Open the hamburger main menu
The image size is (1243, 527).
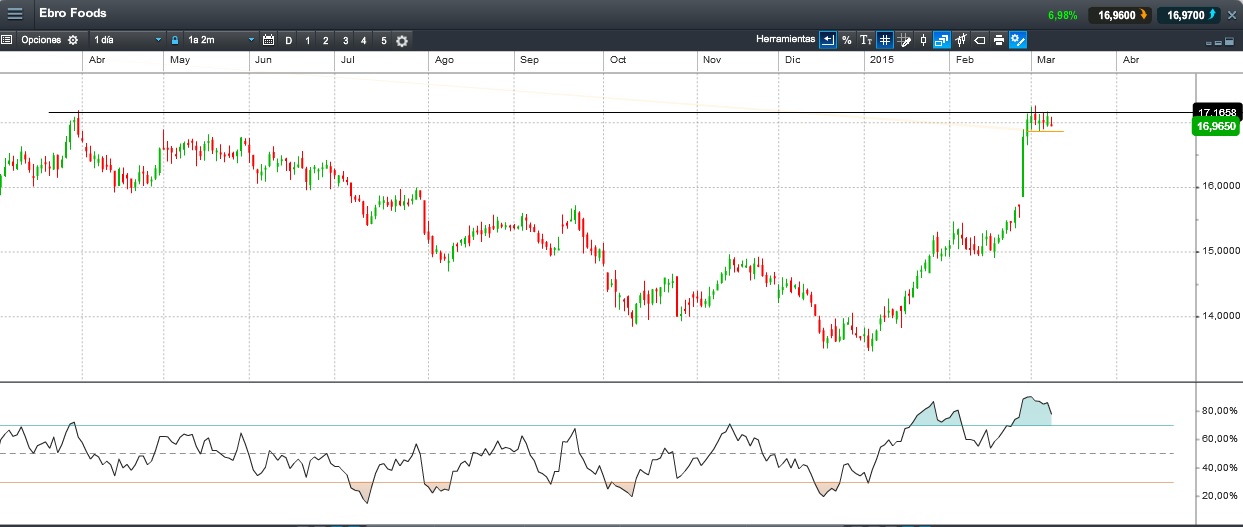15,14
